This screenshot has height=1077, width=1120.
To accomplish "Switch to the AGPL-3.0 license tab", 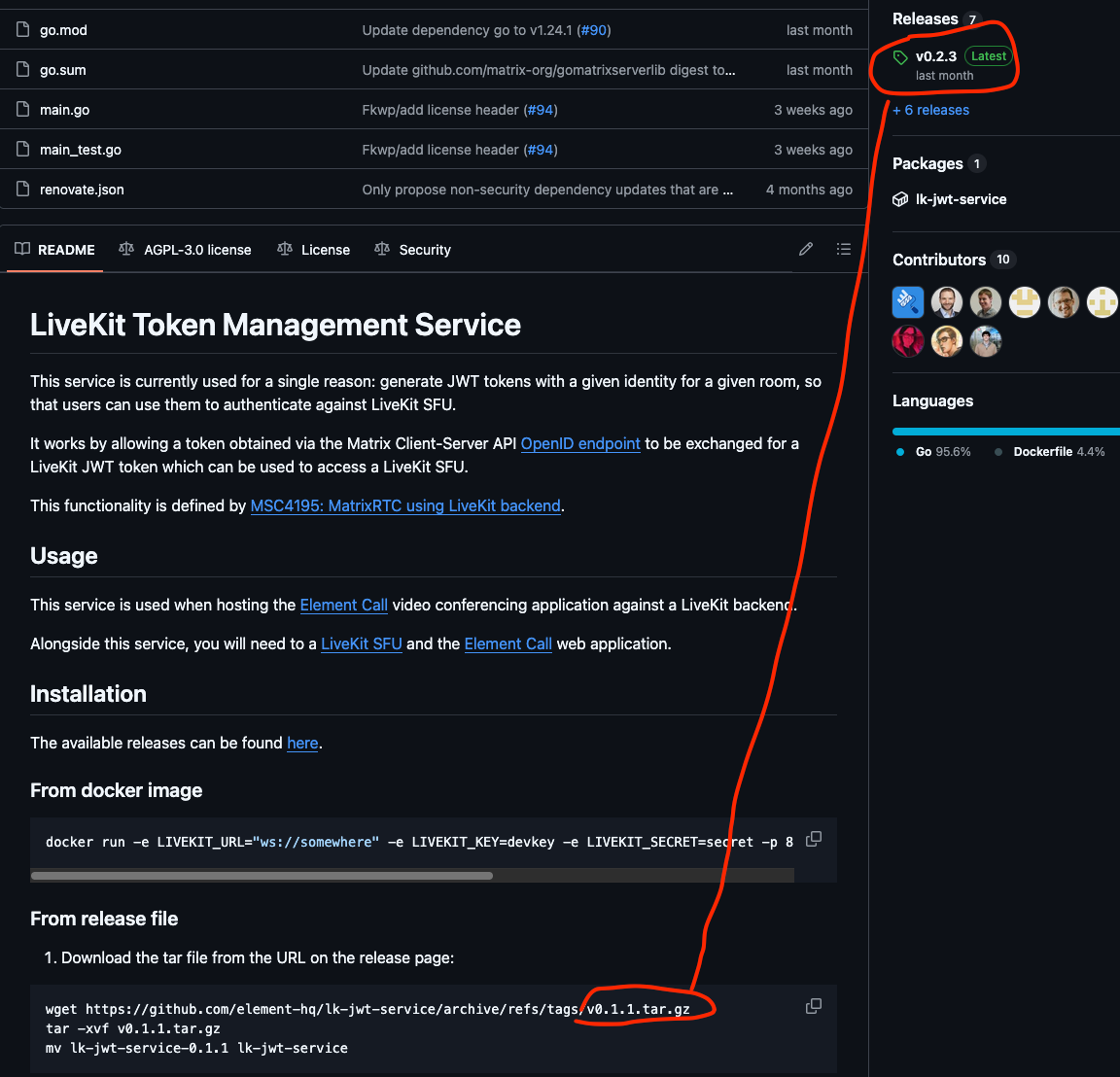I will (185, 250).
